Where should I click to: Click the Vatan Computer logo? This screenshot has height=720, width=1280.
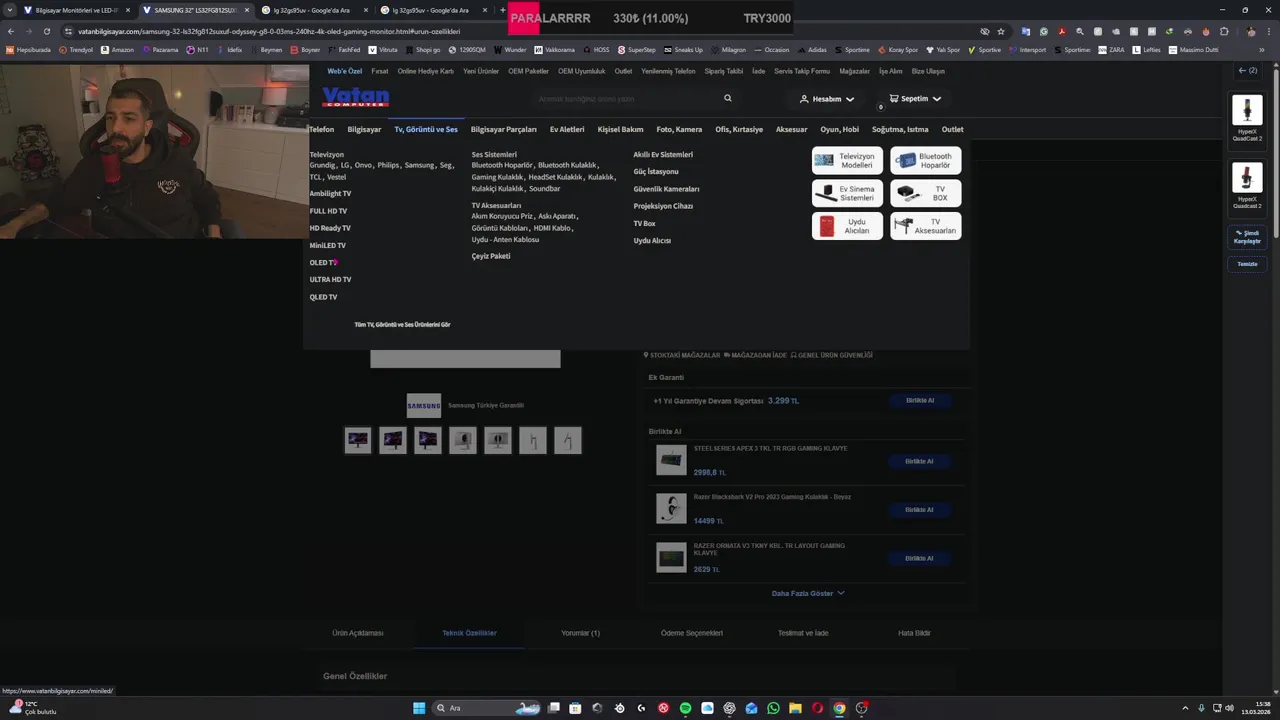tap(355, 97)
